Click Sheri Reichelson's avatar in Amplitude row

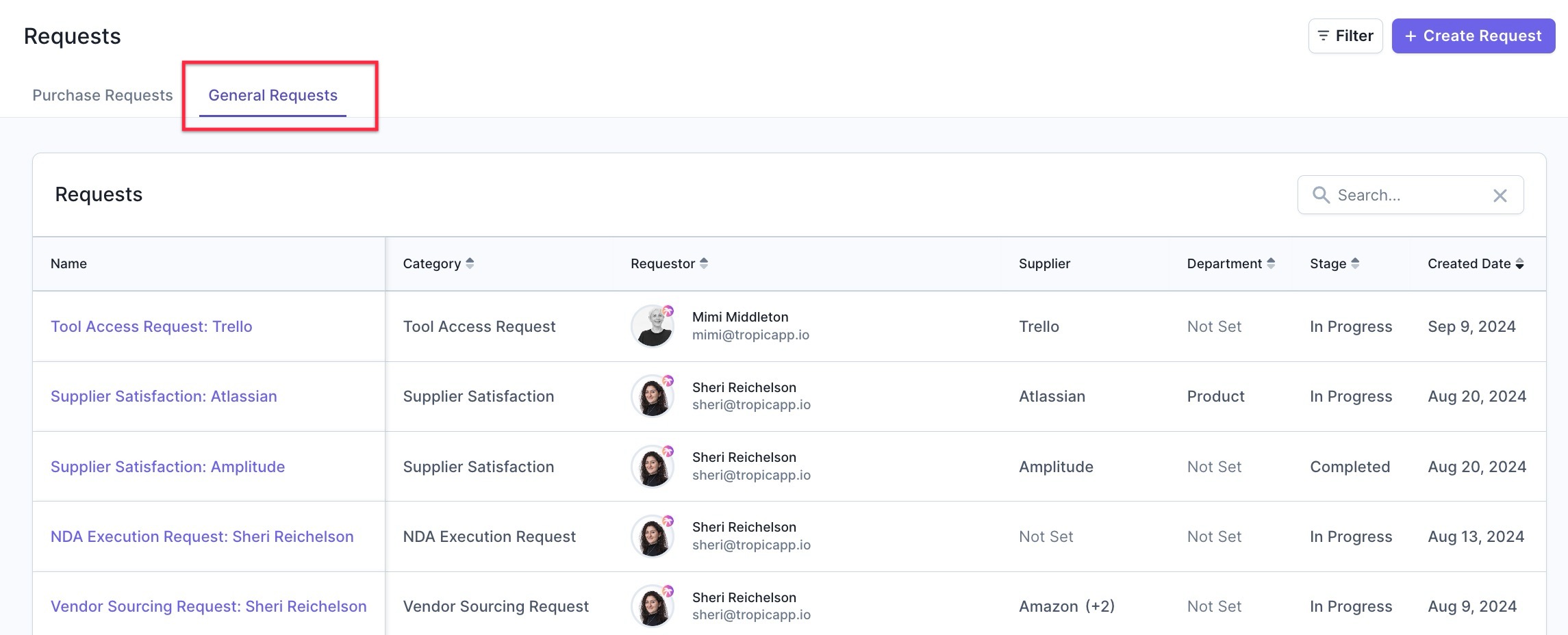click(x=653, y=466)
